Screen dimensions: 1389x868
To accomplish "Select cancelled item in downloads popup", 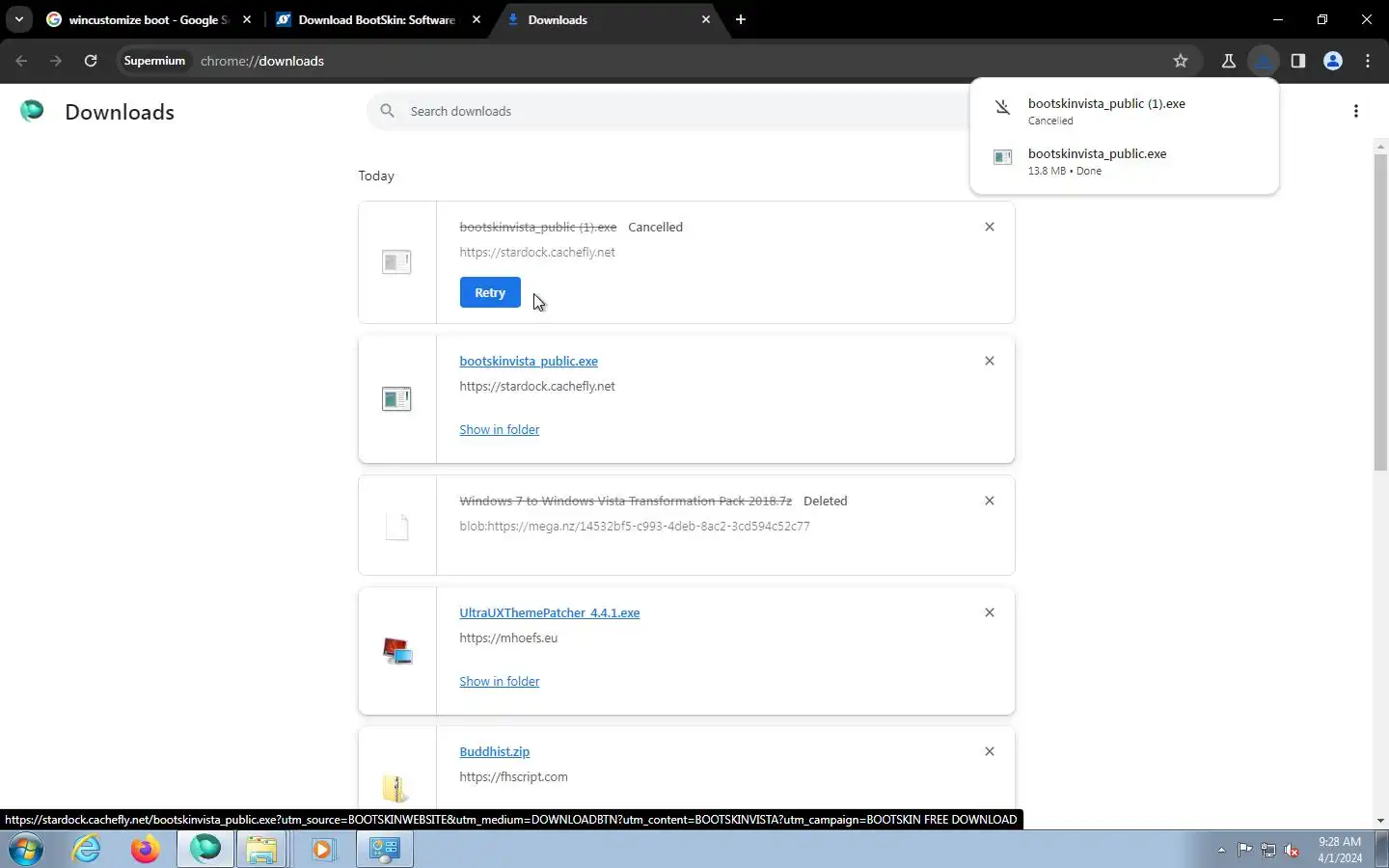I will [1125, 111].
